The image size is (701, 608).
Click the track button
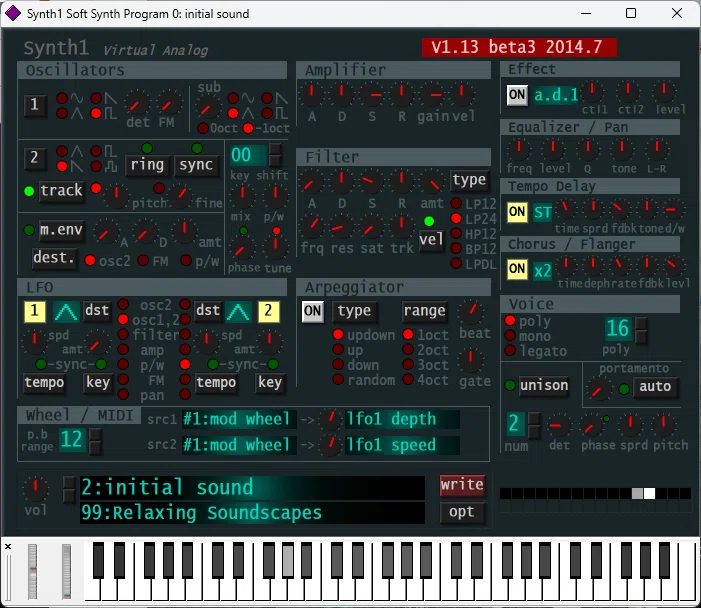[61, 191]
